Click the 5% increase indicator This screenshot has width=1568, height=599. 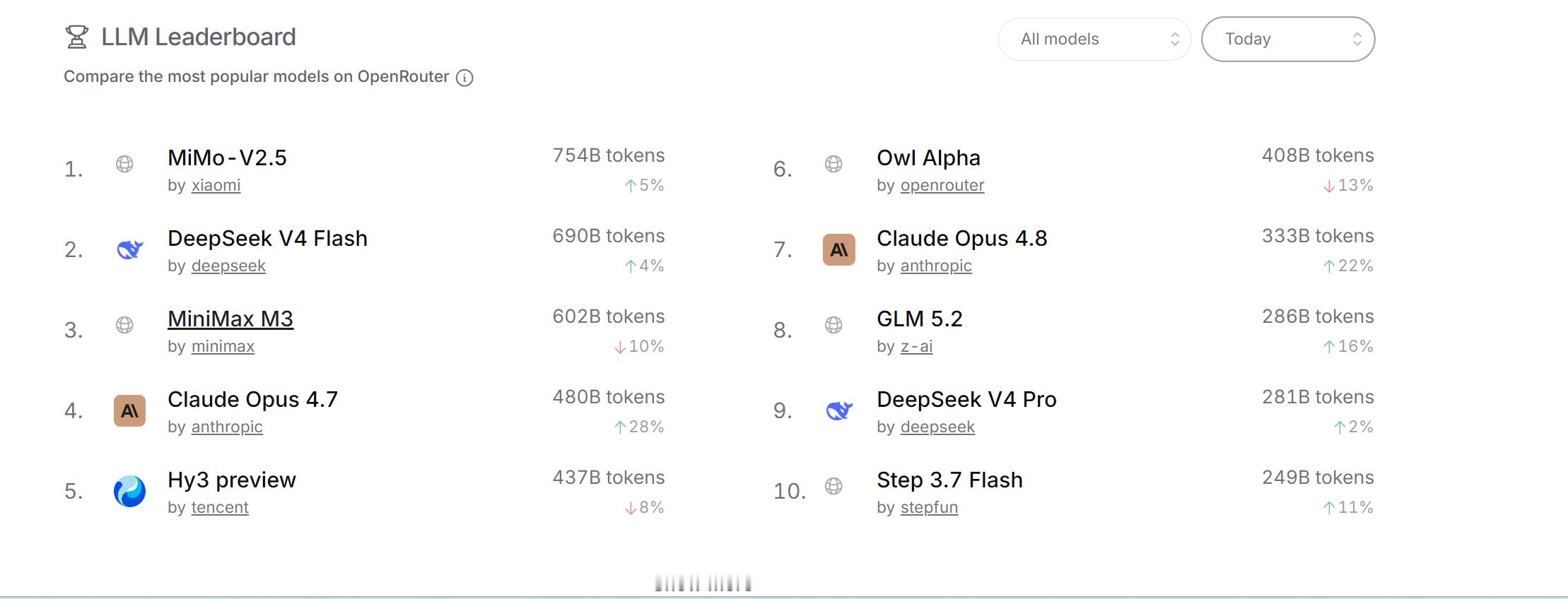point(644,185)
